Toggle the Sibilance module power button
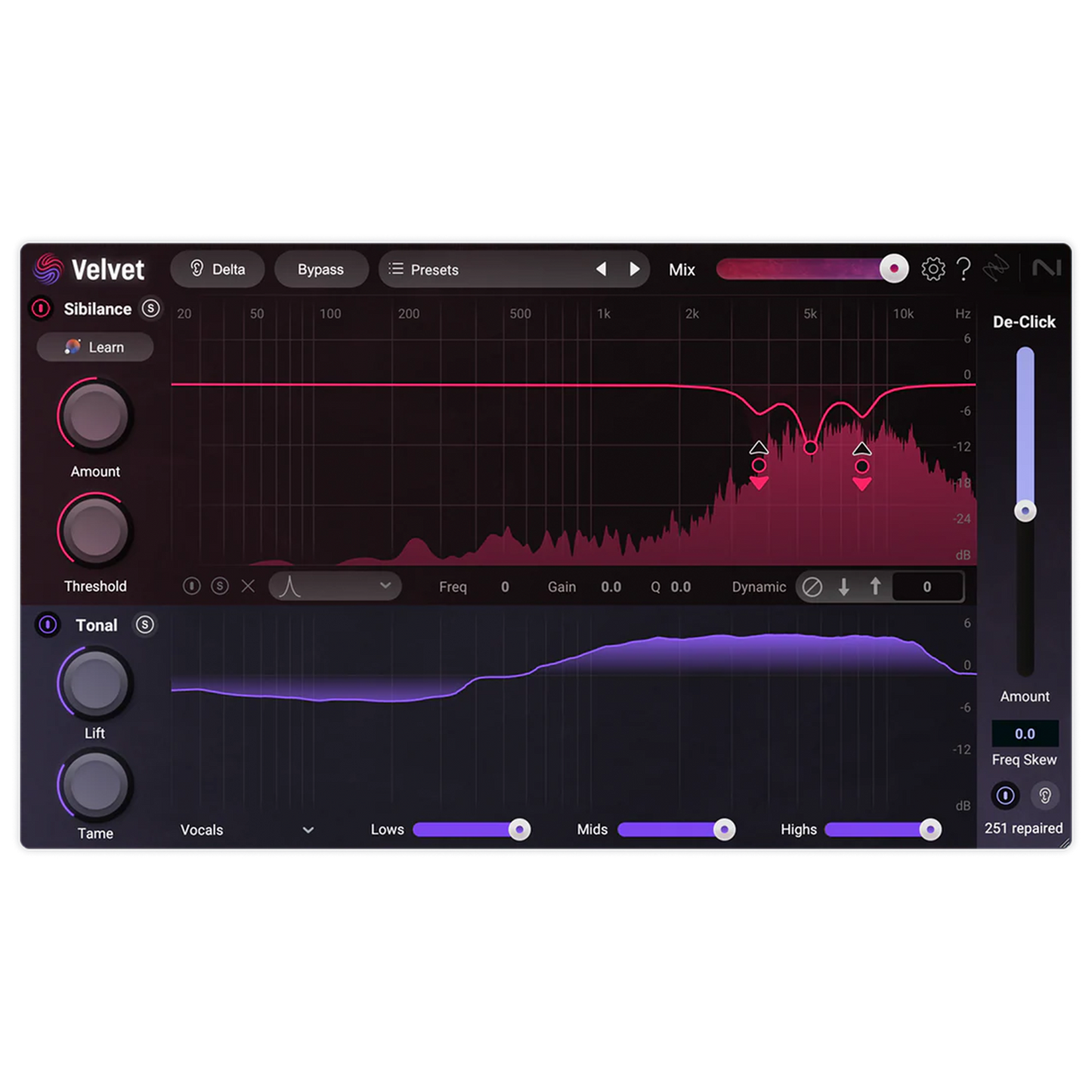The height and width of the screenshot is (1092, 1092). pyautogui.click(x=41, y=308)
